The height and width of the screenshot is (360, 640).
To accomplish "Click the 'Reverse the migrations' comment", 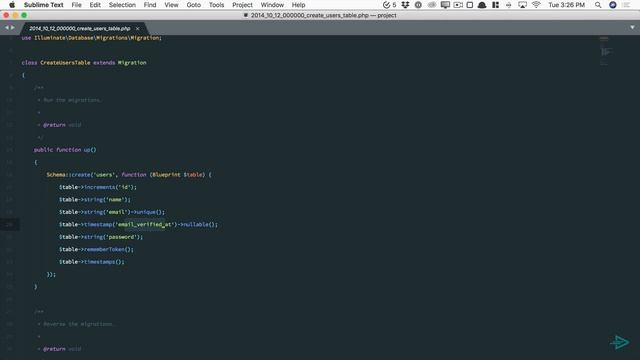I will 78,324.
